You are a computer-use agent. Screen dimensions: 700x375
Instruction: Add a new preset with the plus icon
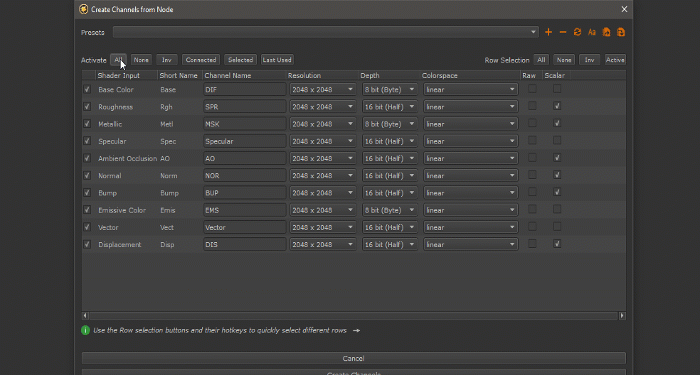coord(548,32)
